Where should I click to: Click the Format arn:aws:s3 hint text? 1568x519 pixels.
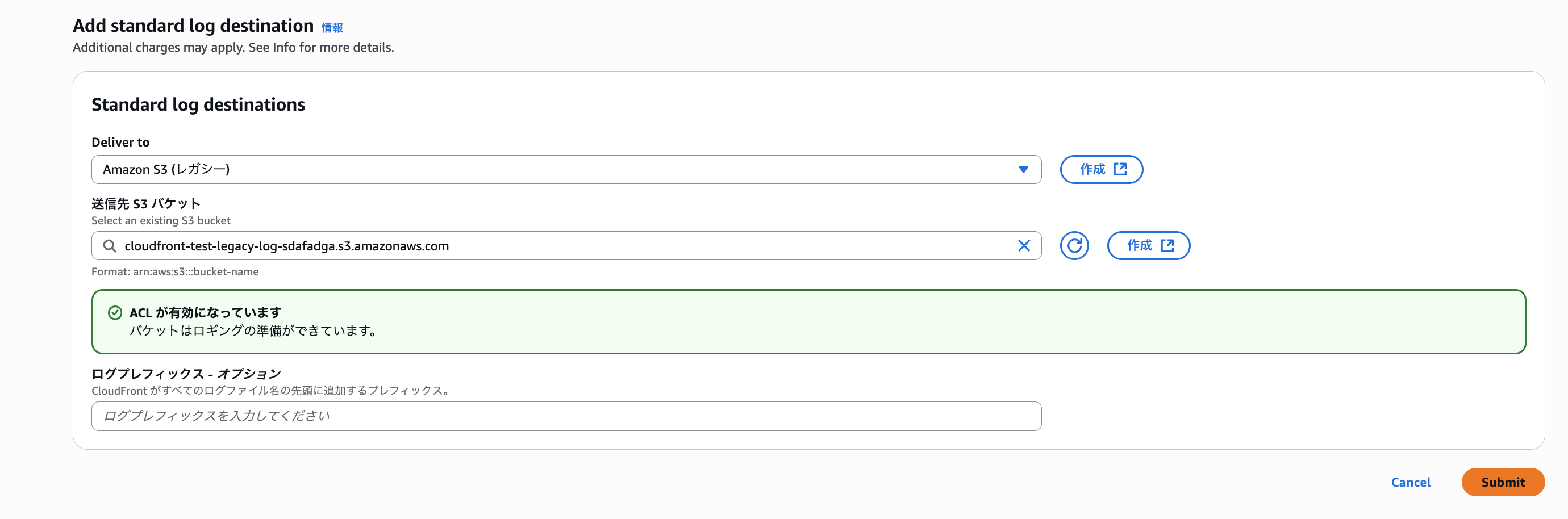point(176,272)
